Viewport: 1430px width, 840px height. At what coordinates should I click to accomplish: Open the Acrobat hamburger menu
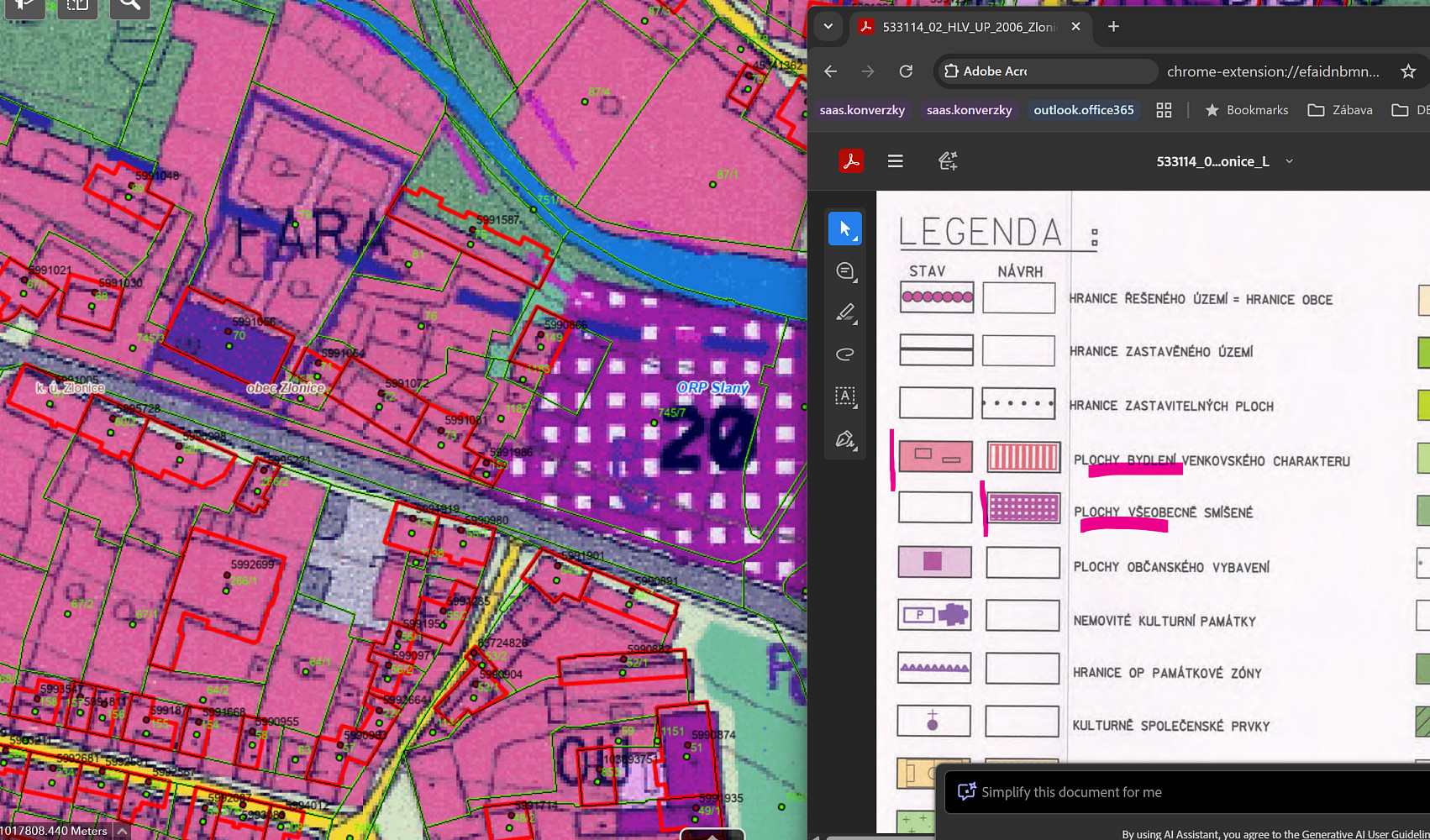tap(896, 160)
